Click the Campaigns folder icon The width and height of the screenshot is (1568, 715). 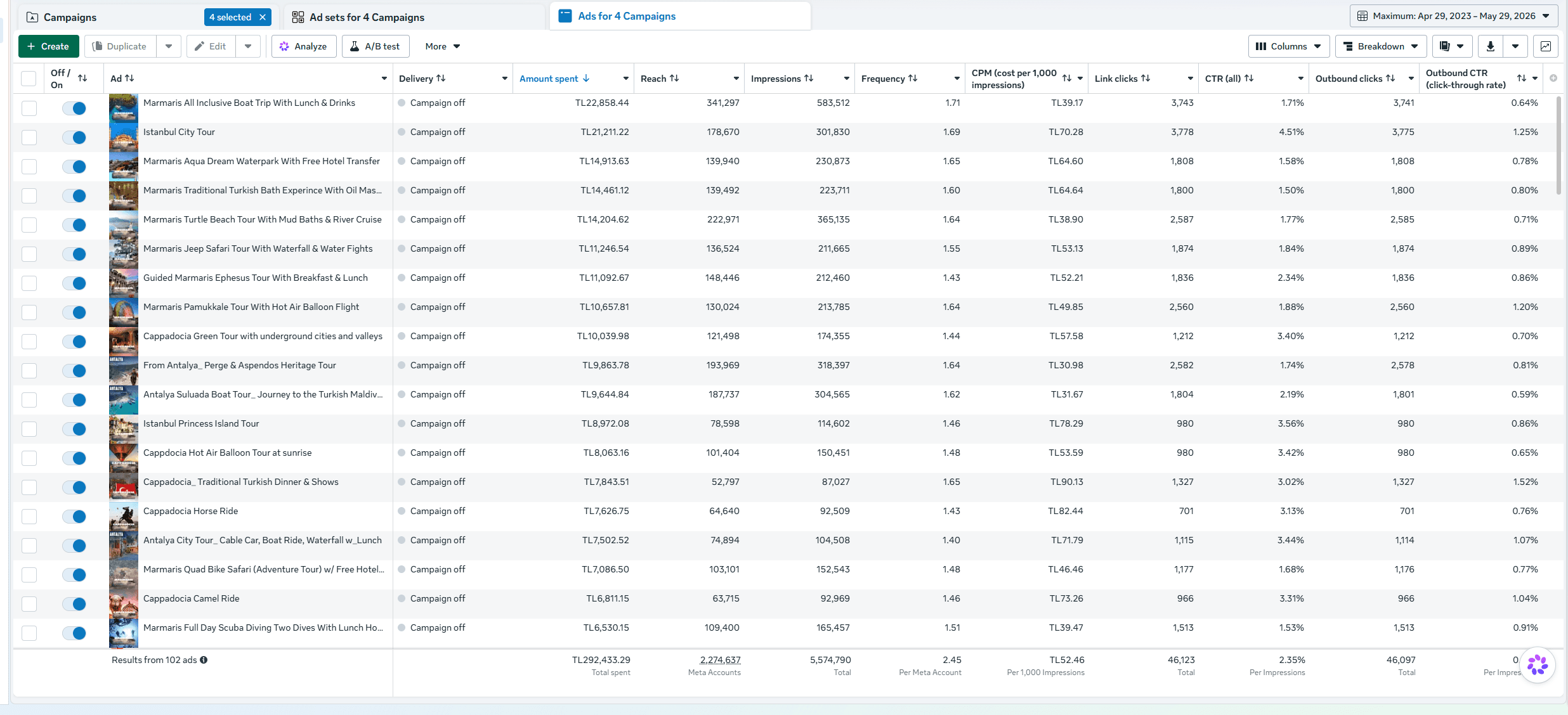[x=32, y=17]
